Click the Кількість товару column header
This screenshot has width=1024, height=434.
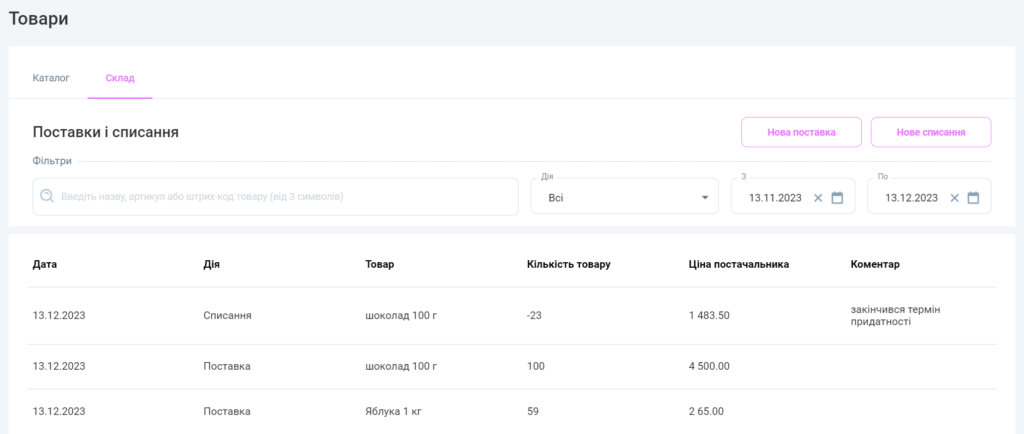click(x=568, y=264)
